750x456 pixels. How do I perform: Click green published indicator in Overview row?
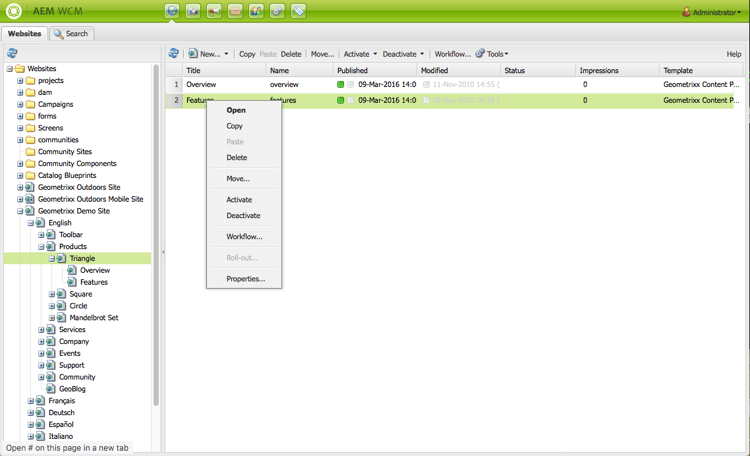341,85
